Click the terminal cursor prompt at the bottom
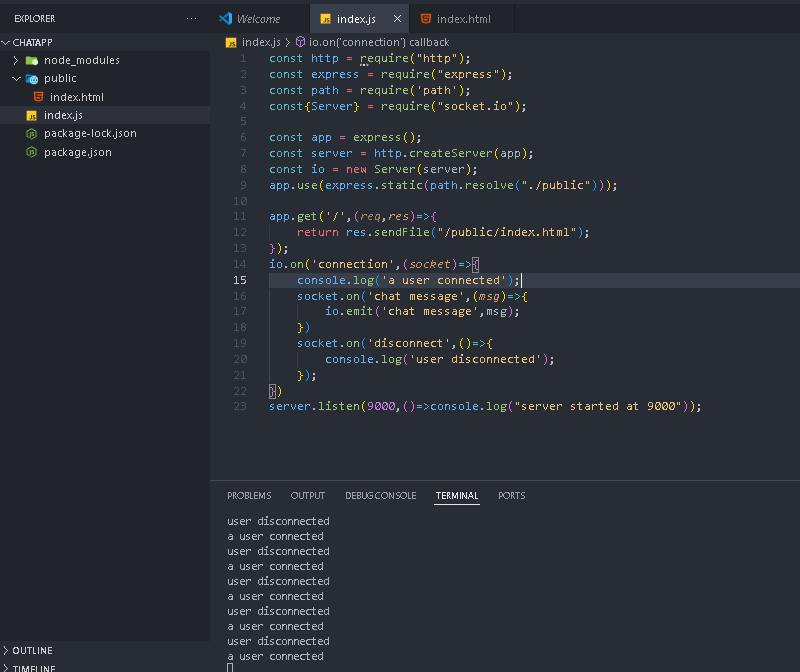Screen dimensions: 800x672 point(230,667)
